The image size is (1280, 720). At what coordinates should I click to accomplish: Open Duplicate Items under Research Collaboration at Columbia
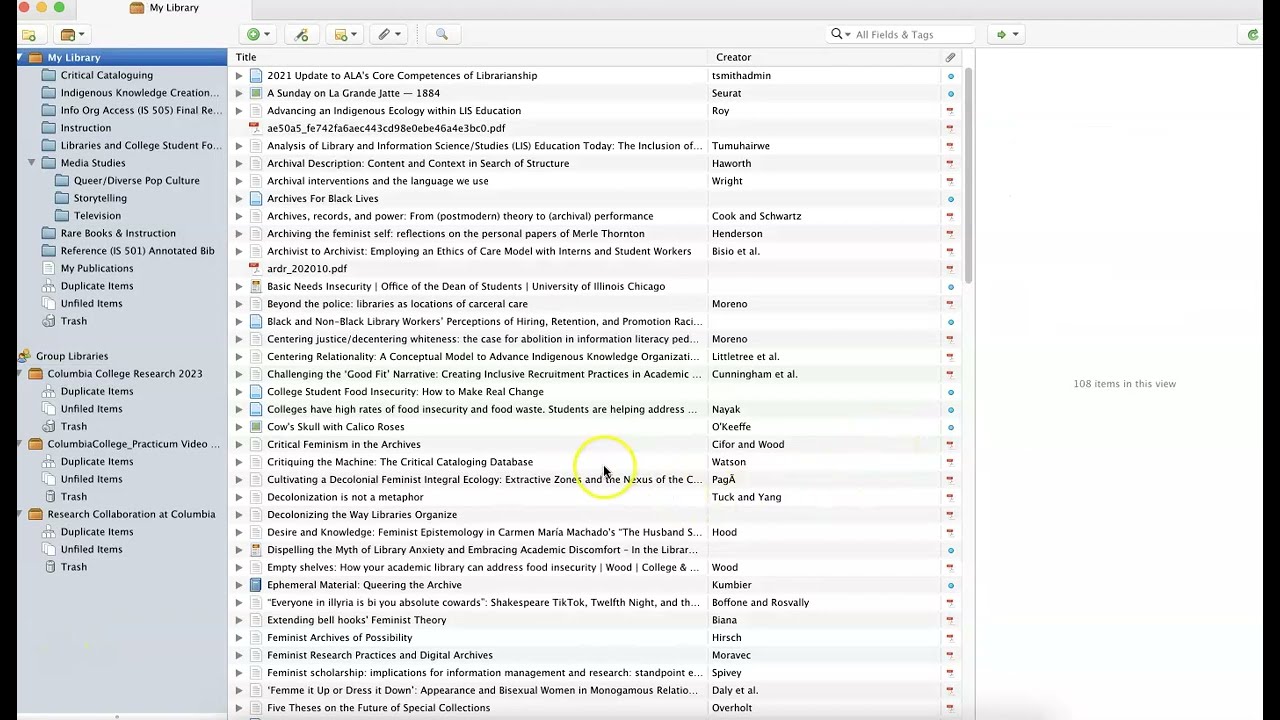(x=96, y=532)
